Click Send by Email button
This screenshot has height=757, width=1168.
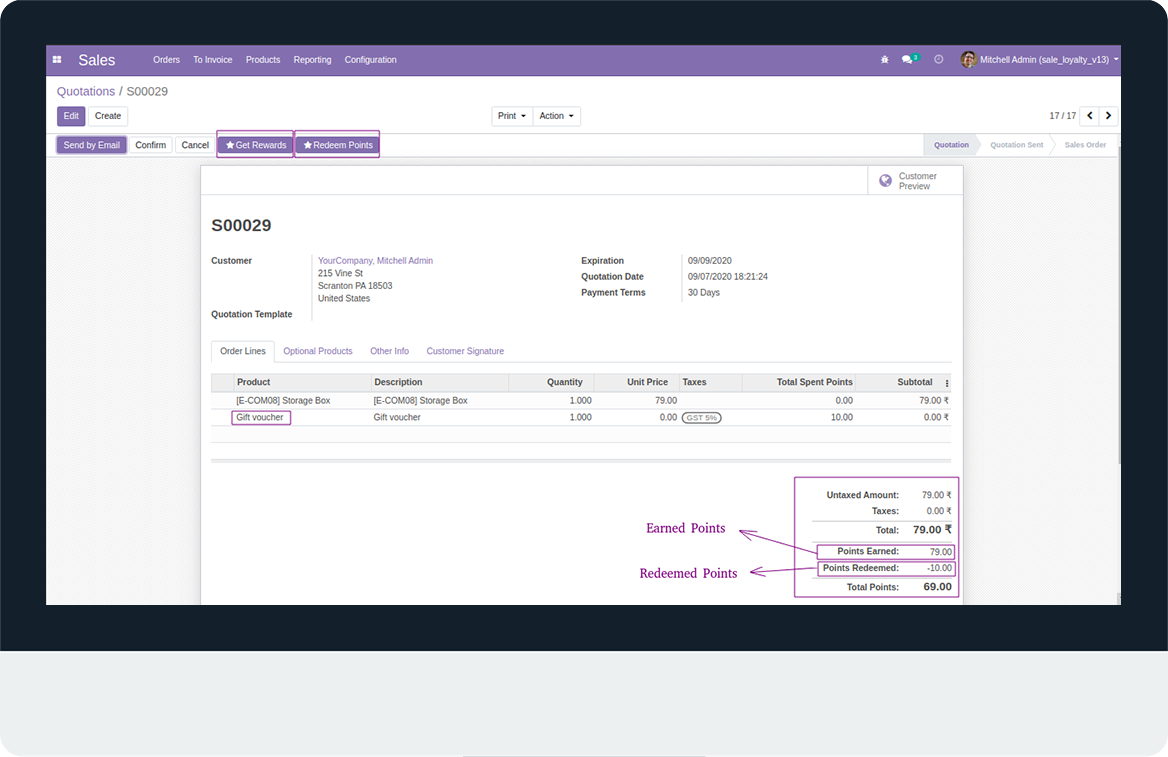point(92,145)
